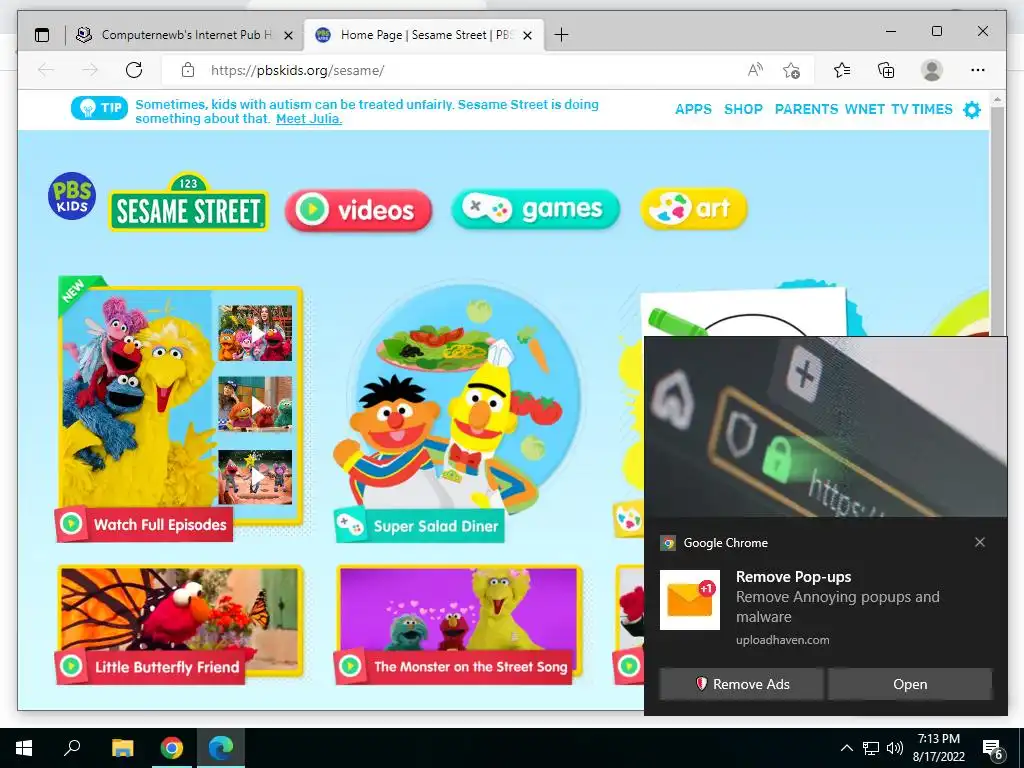The width and height of the screenshot is (1024, 768).
Task: Click Microsoft Edge taskbar icon
Action: click(221, 748)
